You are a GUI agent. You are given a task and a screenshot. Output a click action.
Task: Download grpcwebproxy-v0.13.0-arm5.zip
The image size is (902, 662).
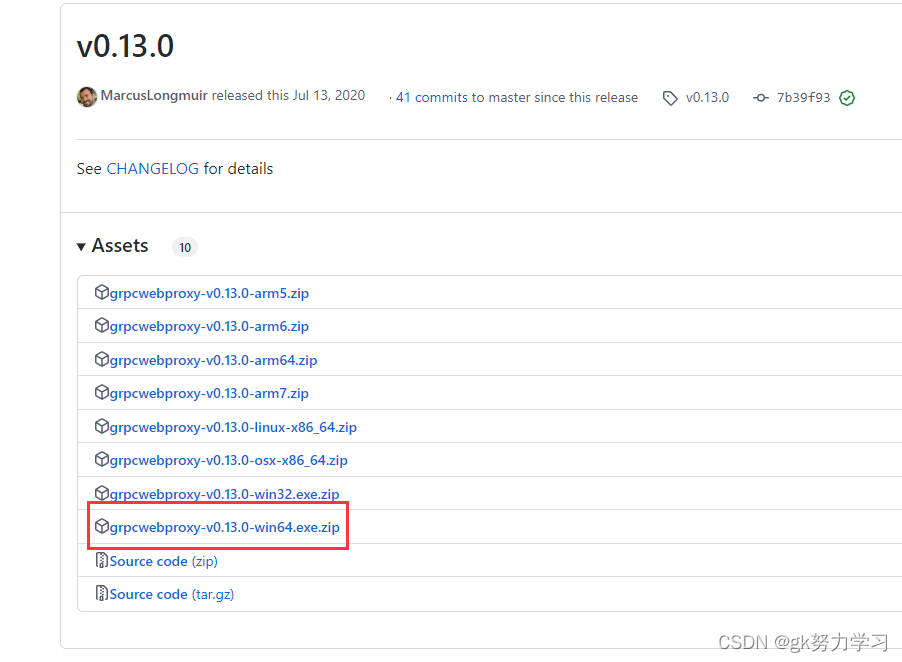coord(209,293)
